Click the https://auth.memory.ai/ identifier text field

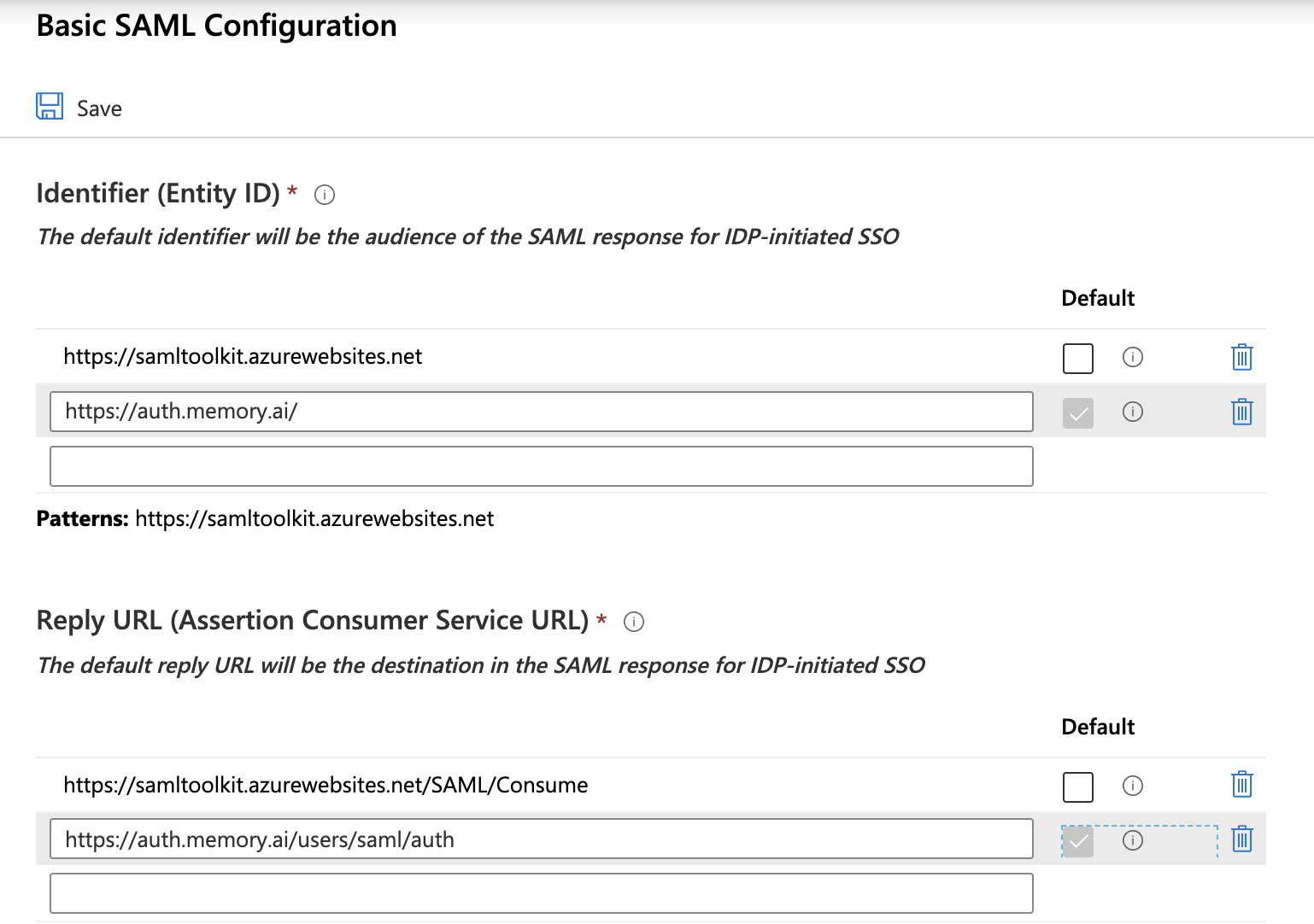pyautogui.click(x=541, y=412)
